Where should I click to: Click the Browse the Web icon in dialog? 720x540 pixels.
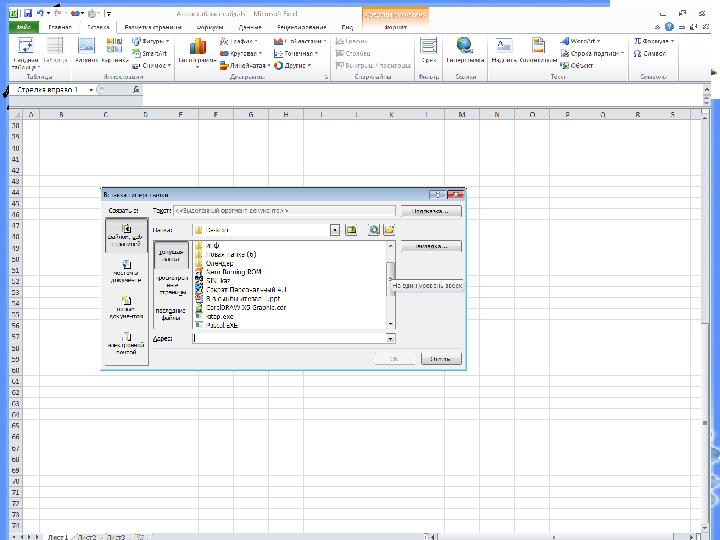coord(372,230)
